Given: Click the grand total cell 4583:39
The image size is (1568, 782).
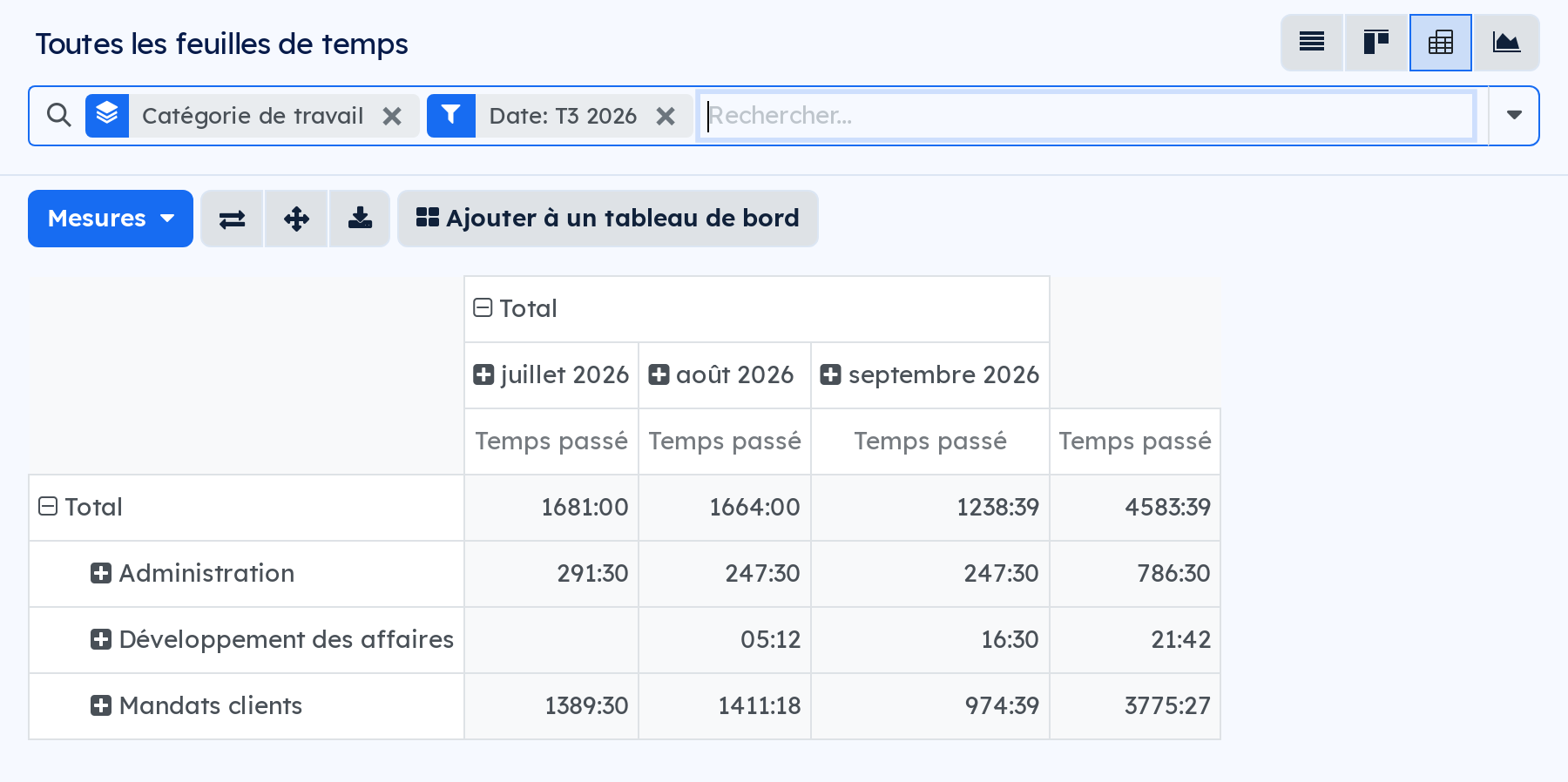Looking at the screenshot, I should [1135, 508].
